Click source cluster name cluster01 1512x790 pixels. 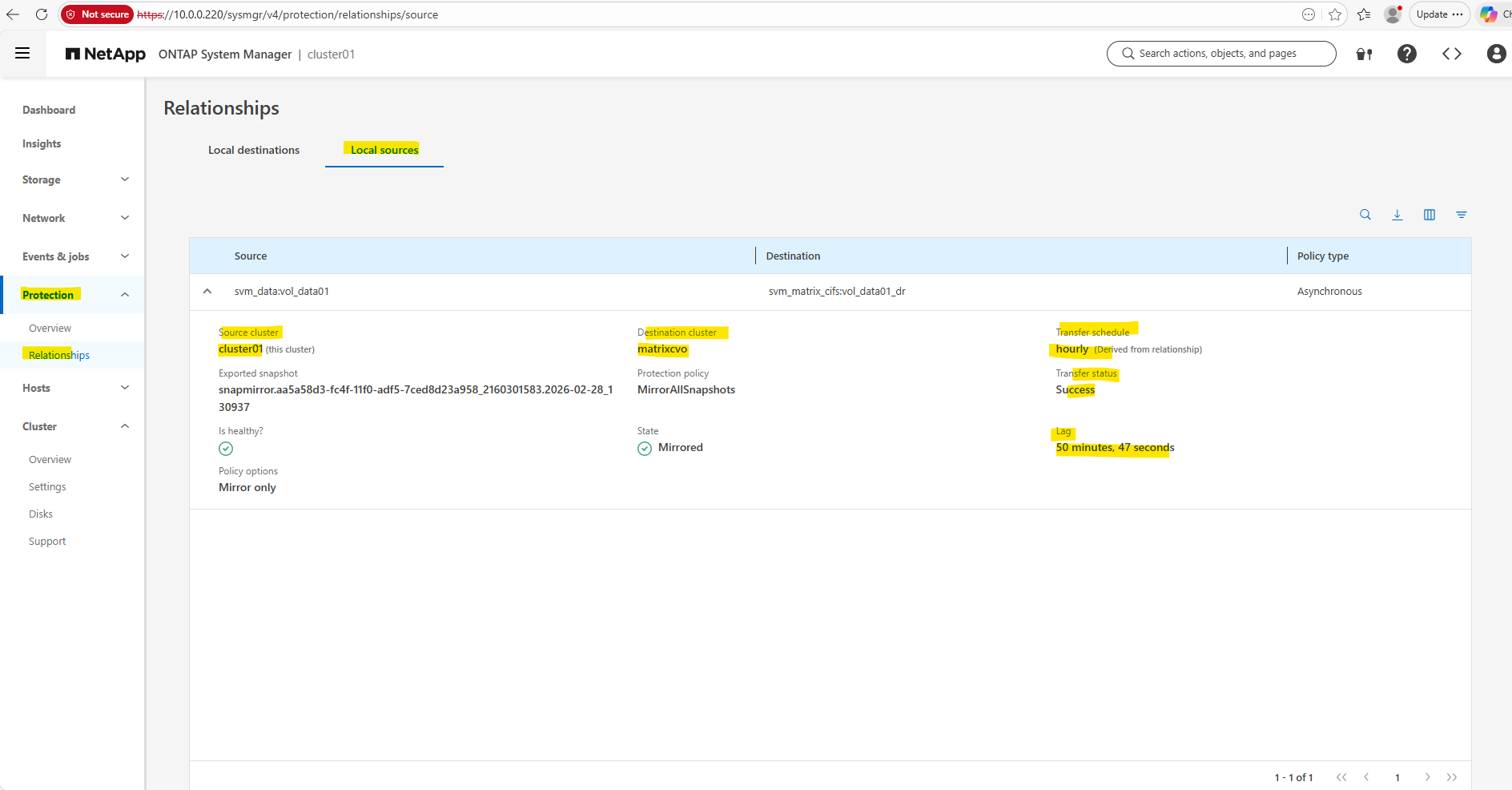point(240,349)
